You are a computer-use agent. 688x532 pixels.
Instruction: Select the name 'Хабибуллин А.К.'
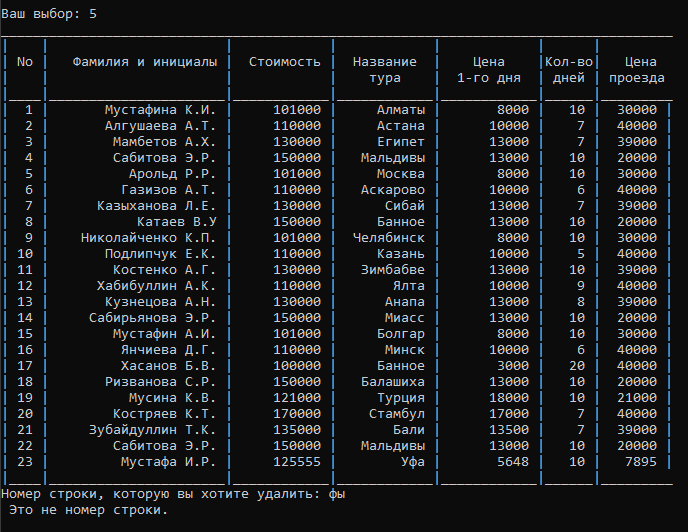[x=157, y=286]
